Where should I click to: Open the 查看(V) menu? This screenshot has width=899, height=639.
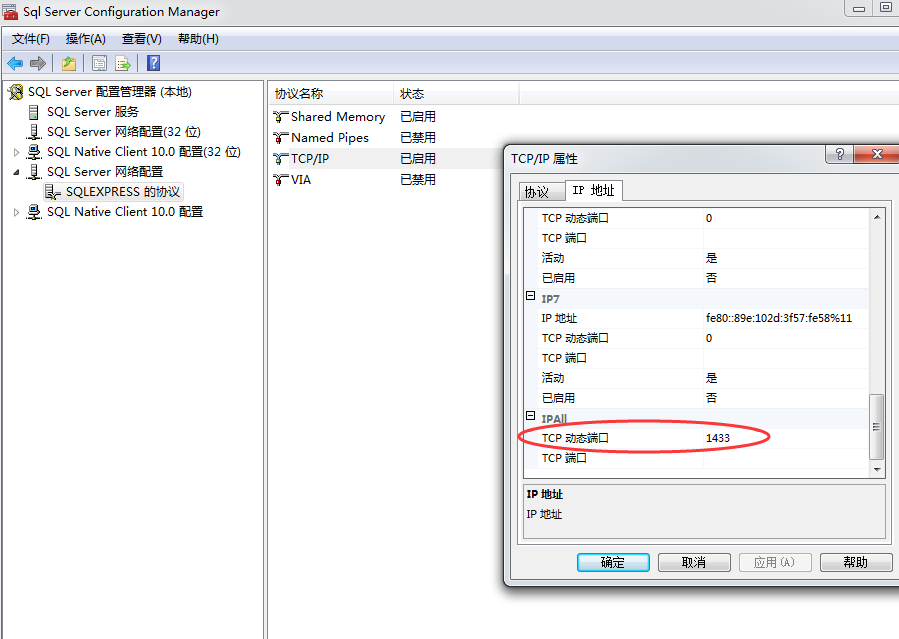pyautogui.click(x=142, y=39)
